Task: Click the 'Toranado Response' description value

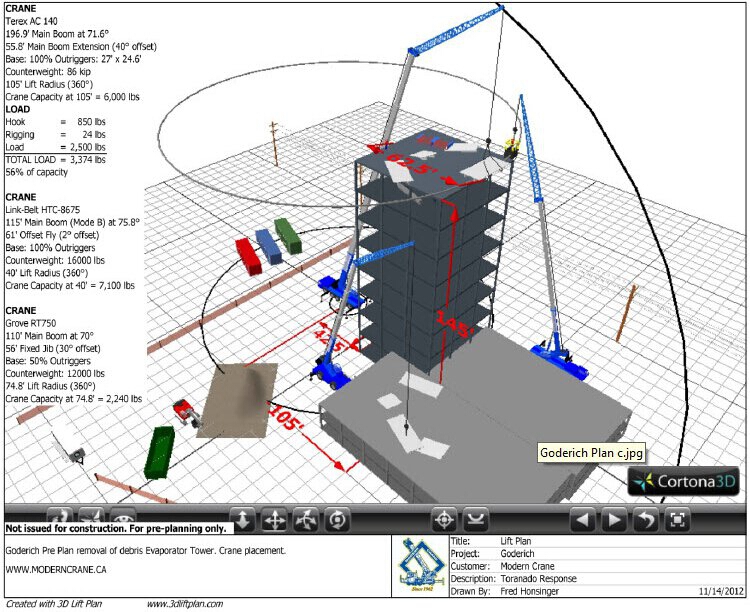Action: pyautogui.click(x=539, y=579)
